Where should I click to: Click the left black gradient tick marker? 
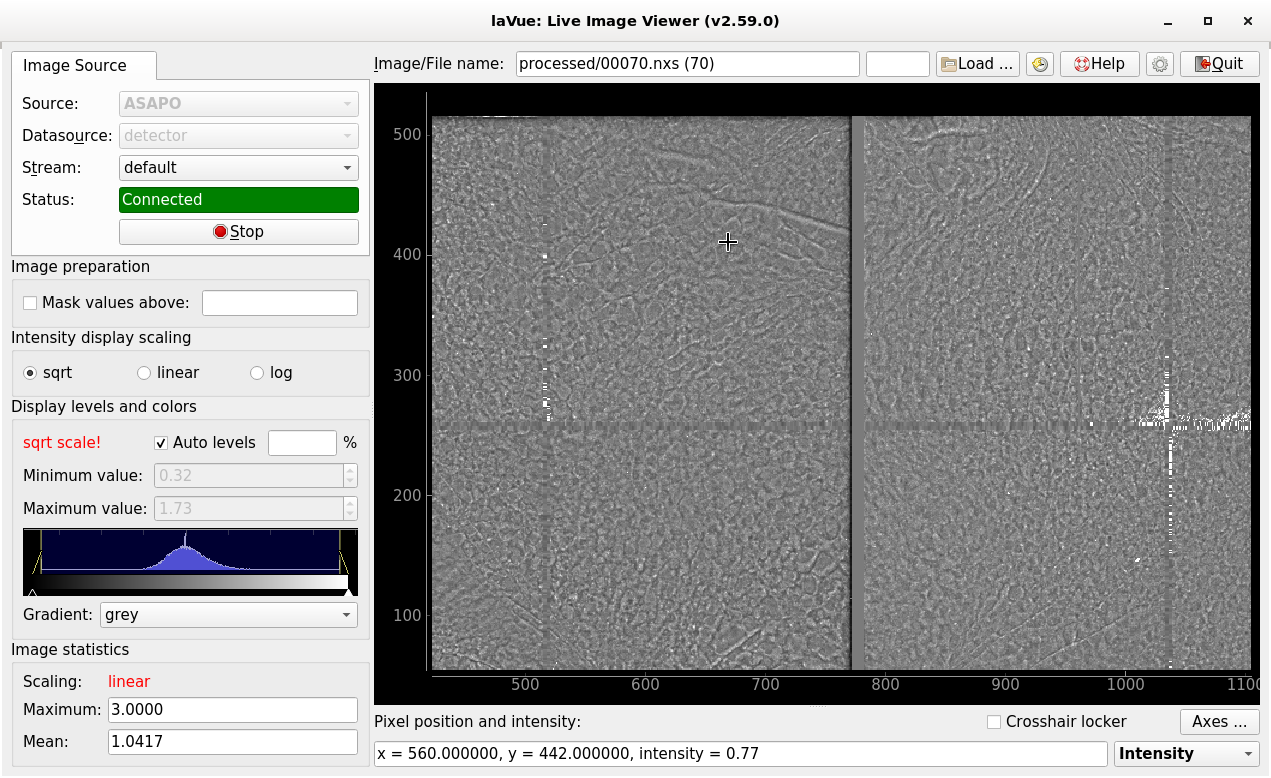point(33,592)
